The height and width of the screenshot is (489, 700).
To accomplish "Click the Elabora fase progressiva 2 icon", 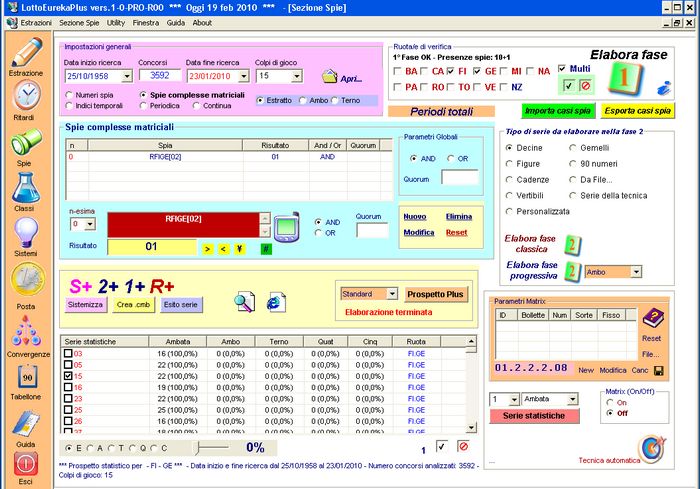I will click(x=572, y=272).
